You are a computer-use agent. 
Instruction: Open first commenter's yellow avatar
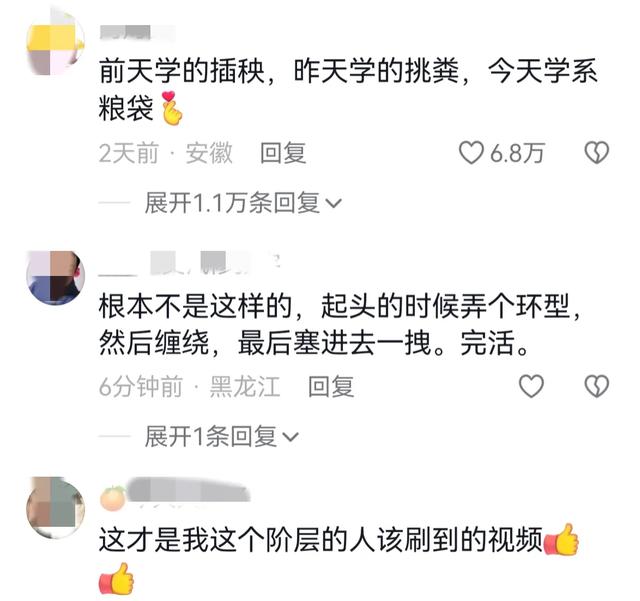56,44
